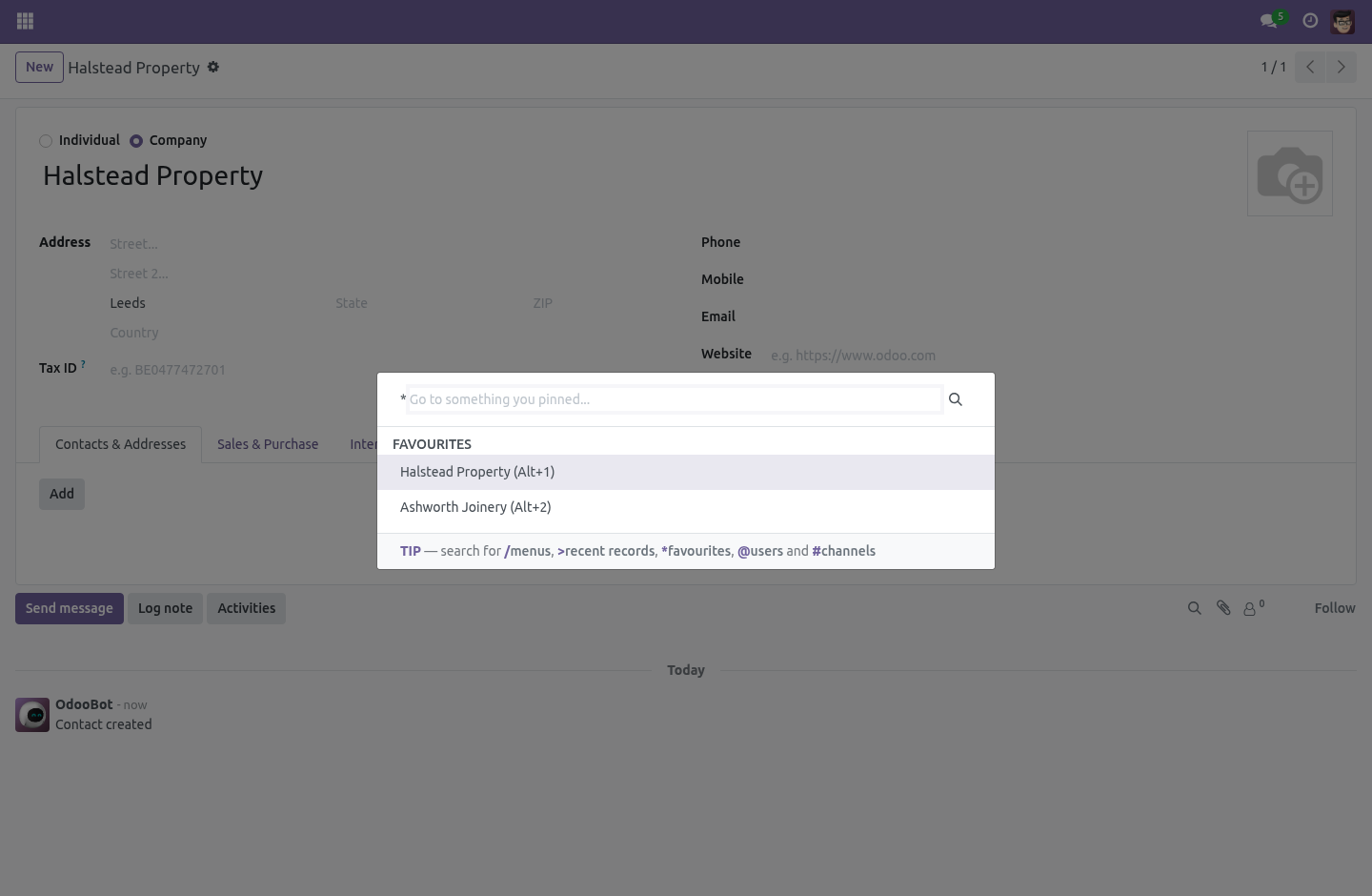Click the attachments paperclip icon
Image resolution: width=1372 pixels, height=896 pixels.
[x=1223, y=608]
